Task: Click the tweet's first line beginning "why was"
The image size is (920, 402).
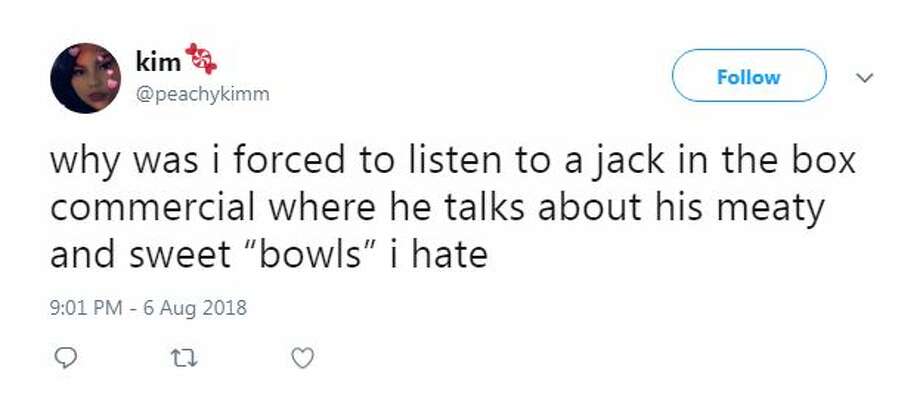Action: pyautogui.click(x=453, y=162)
